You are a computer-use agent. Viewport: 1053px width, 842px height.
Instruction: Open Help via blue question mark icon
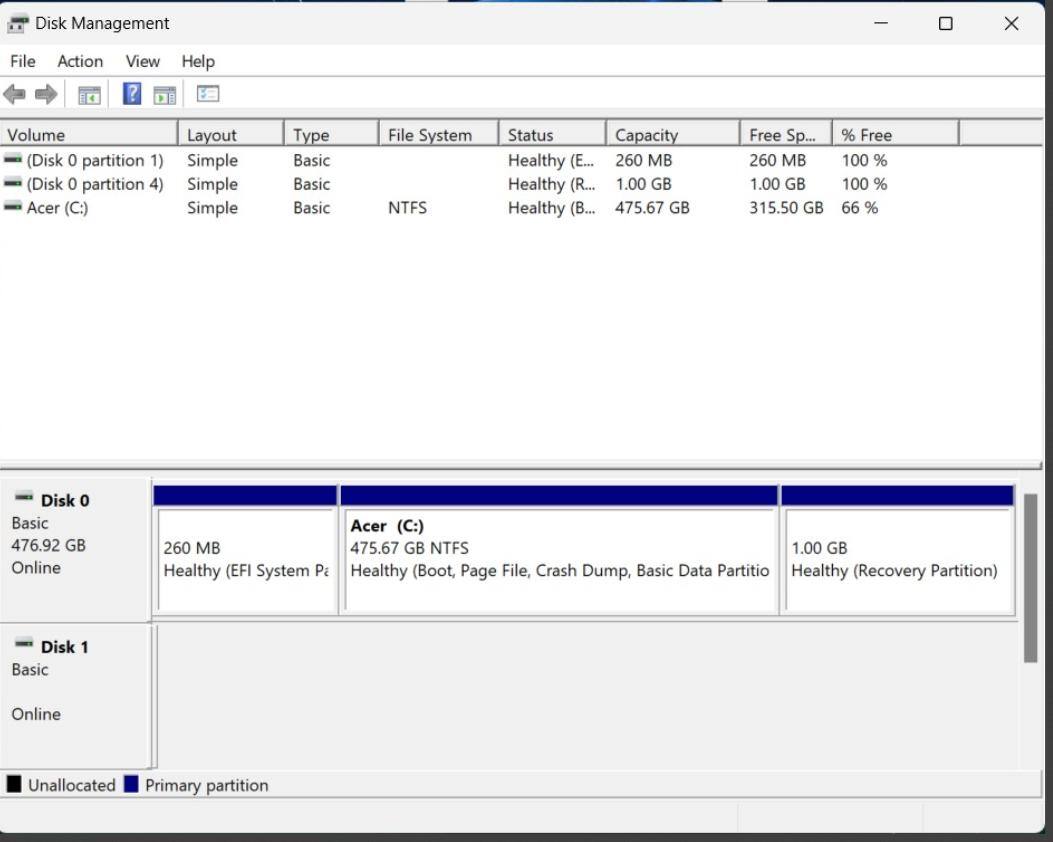point(132,94)
